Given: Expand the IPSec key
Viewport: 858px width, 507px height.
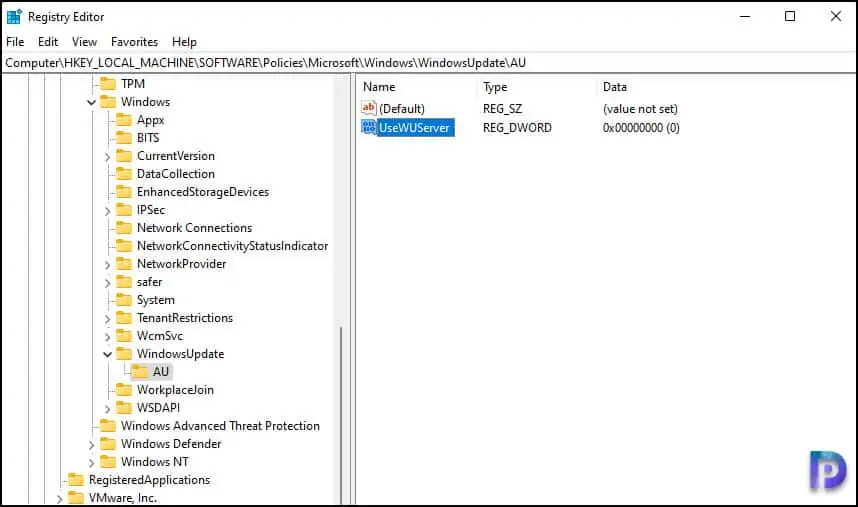Looking at the screenshot, I should click(x=107, y=211).
